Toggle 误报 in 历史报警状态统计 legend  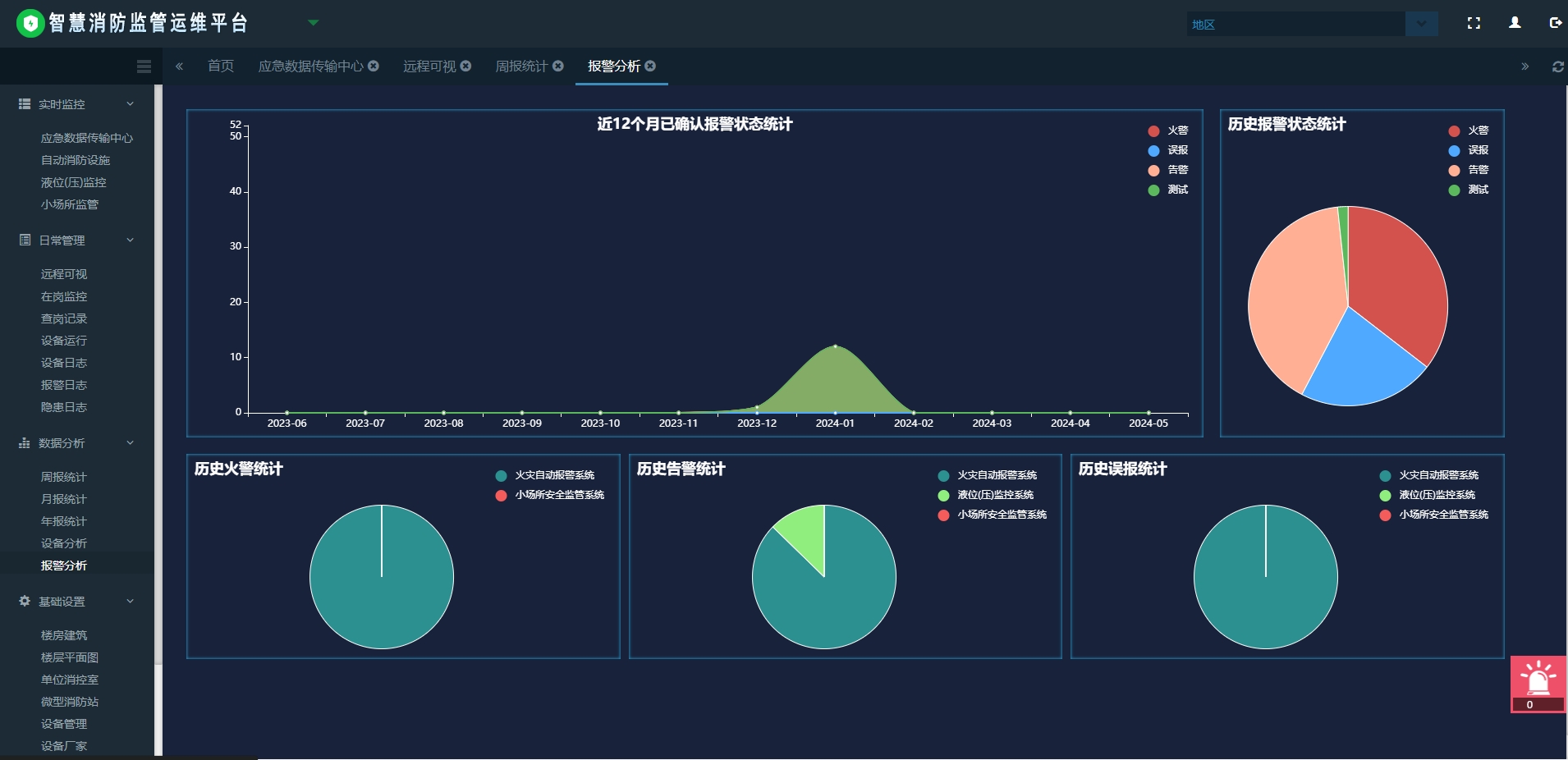[x=1469, y=150]
